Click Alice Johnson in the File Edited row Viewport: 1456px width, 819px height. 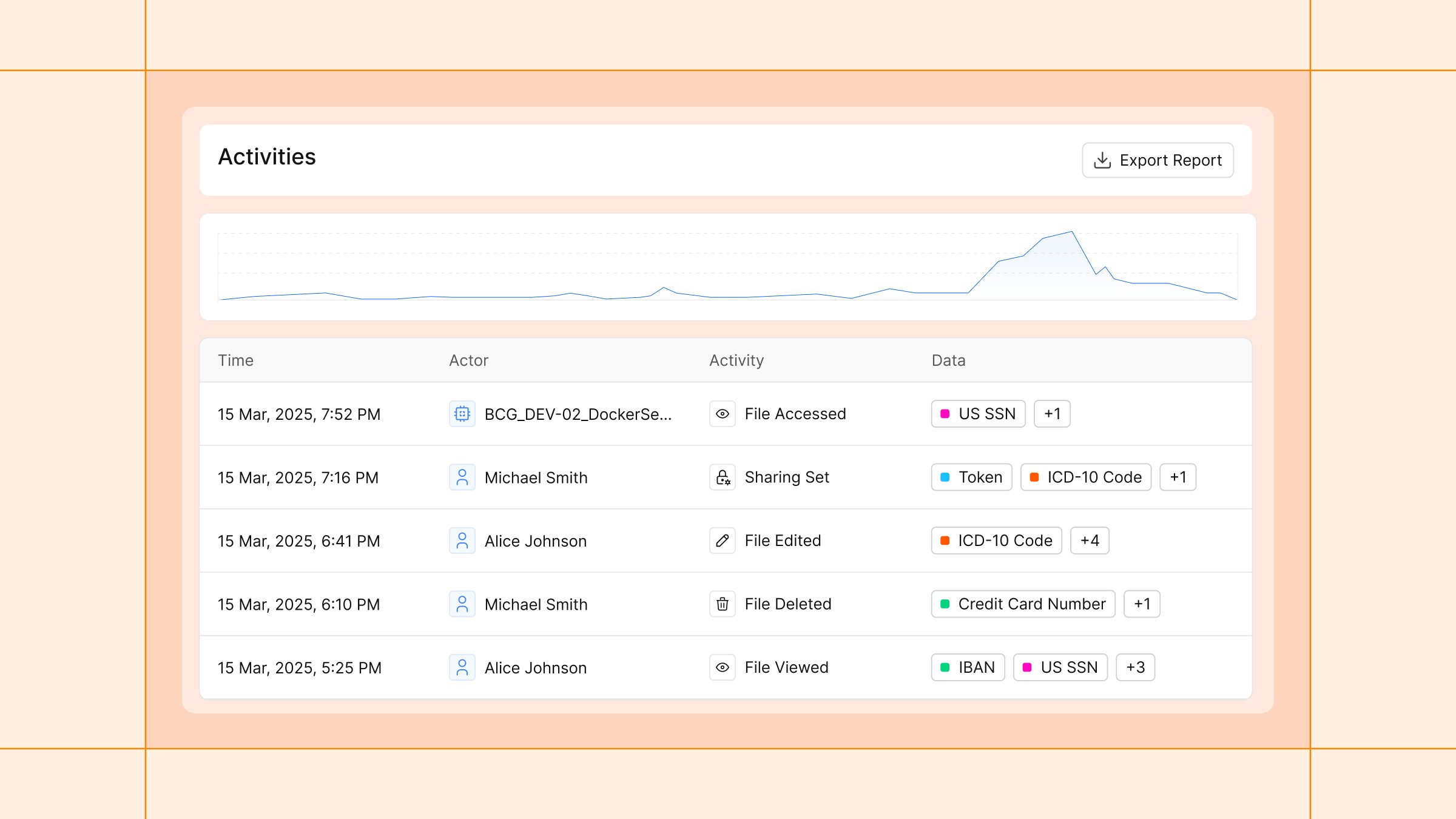coord(536,541)
